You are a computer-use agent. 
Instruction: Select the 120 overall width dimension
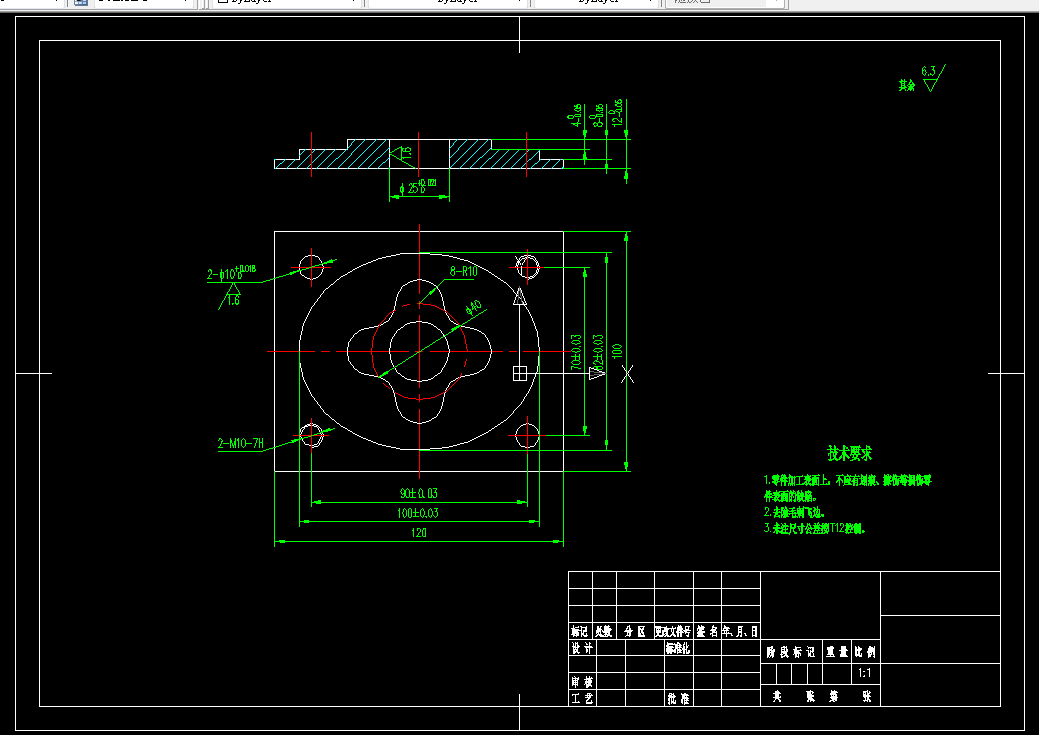coord(419,533)
